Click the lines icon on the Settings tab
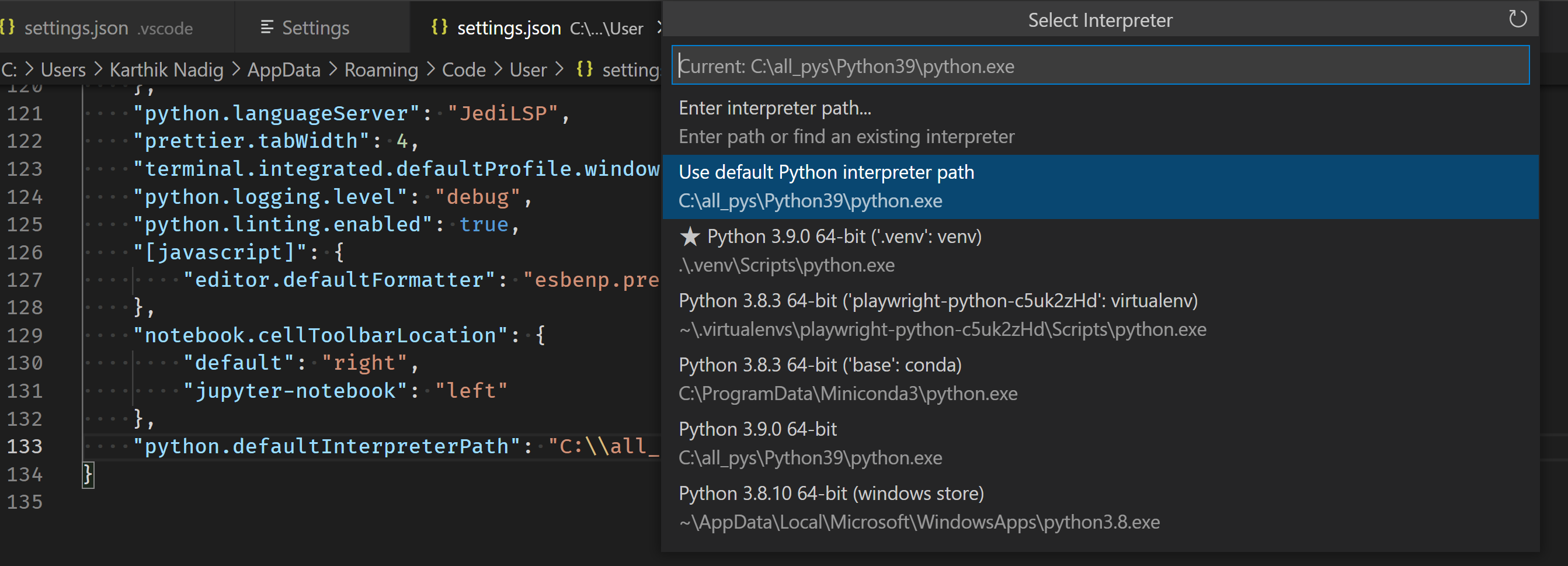The height and width of the screenshot is (566, 1568). pos(267,27)
